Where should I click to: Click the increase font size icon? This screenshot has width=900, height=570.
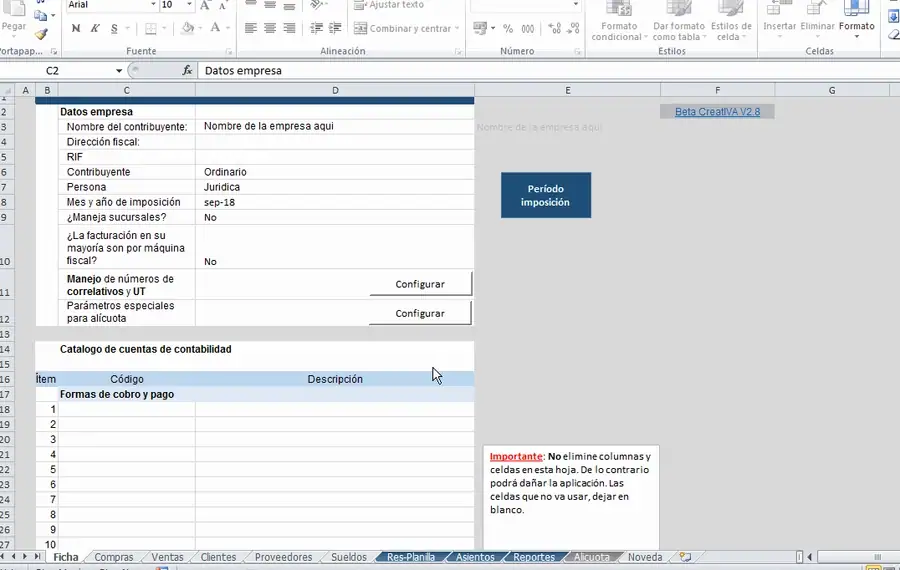(x=205, y=5)
